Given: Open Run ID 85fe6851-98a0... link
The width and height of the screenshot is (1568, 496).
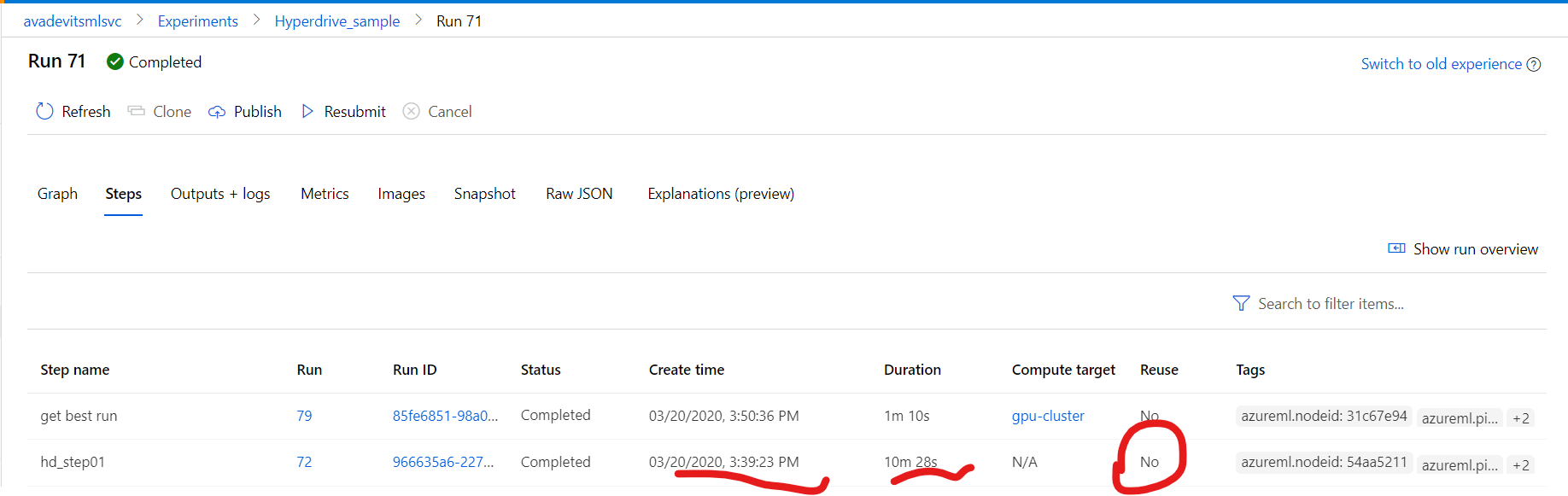Looking at the screenshot, I should (x=445, y=416).
